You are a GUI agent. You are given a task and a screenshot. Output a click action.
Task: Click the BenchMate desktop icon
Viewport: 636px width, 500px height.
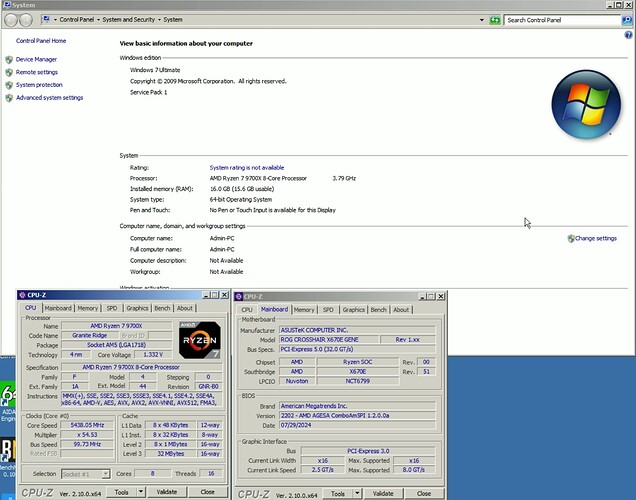8,456
